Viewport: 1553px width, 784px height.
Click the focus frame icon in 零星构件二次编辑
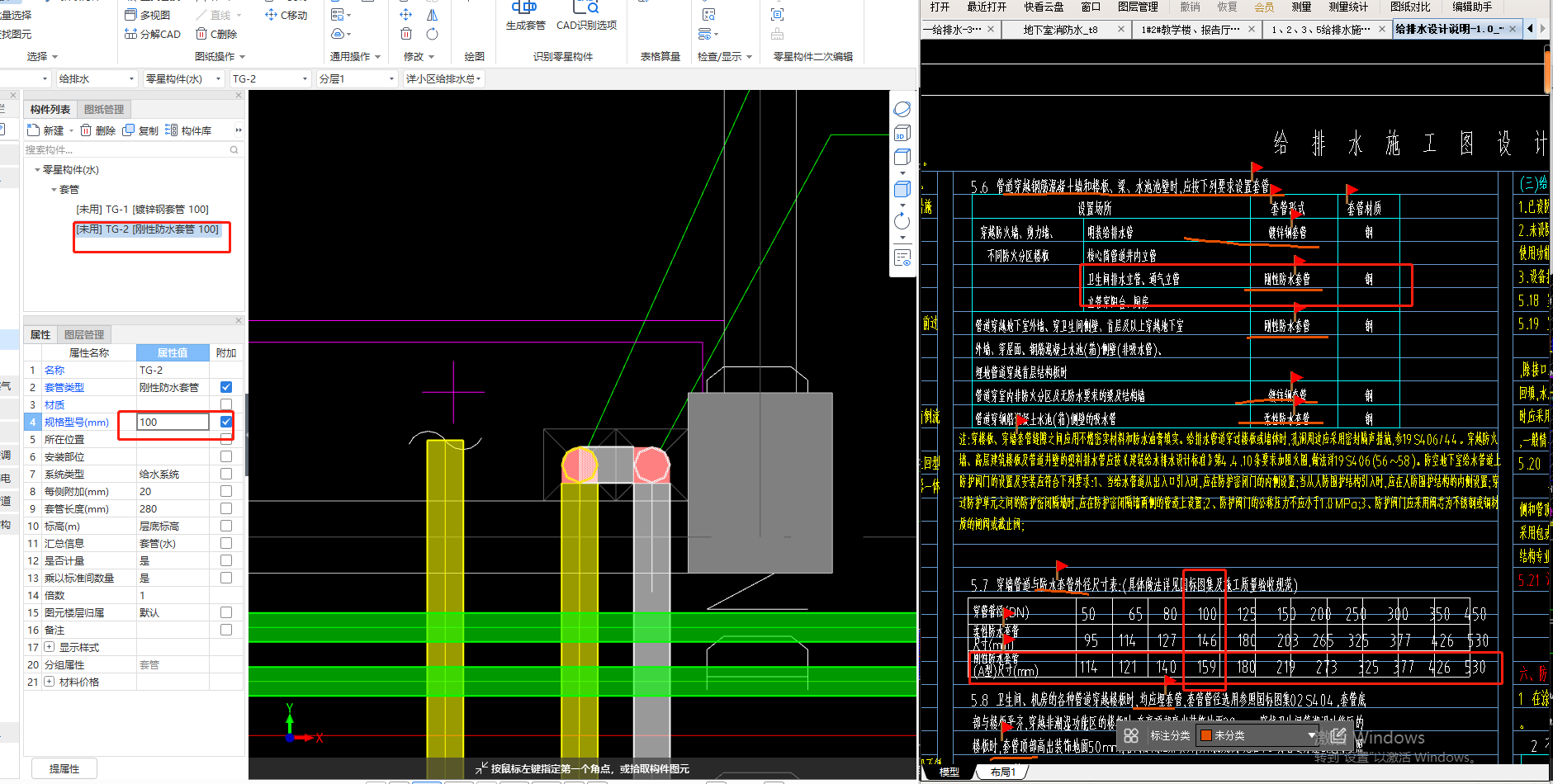pos(777,15)
